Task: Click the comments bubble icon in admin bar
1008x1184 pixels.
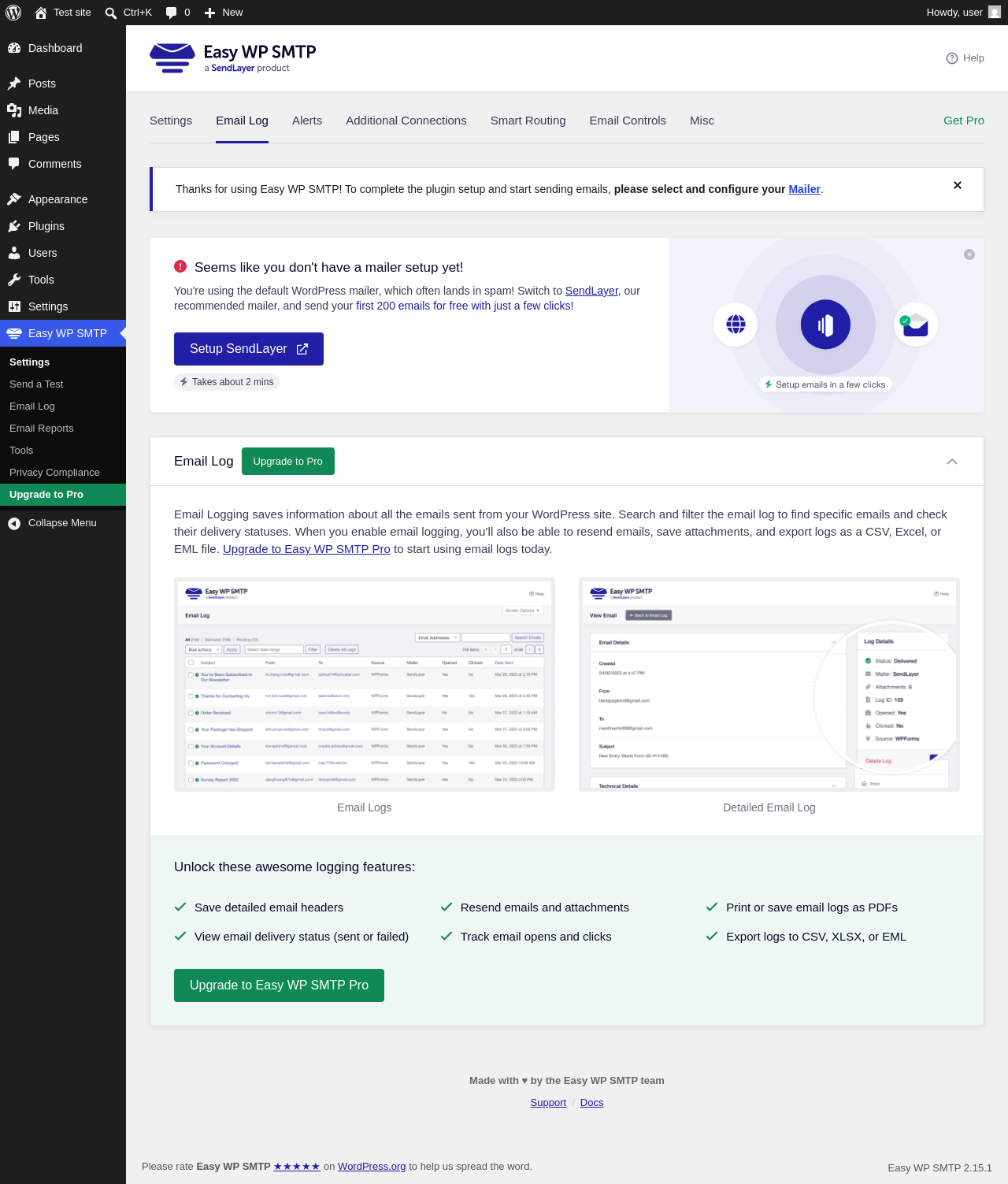Action: point(172,13)
